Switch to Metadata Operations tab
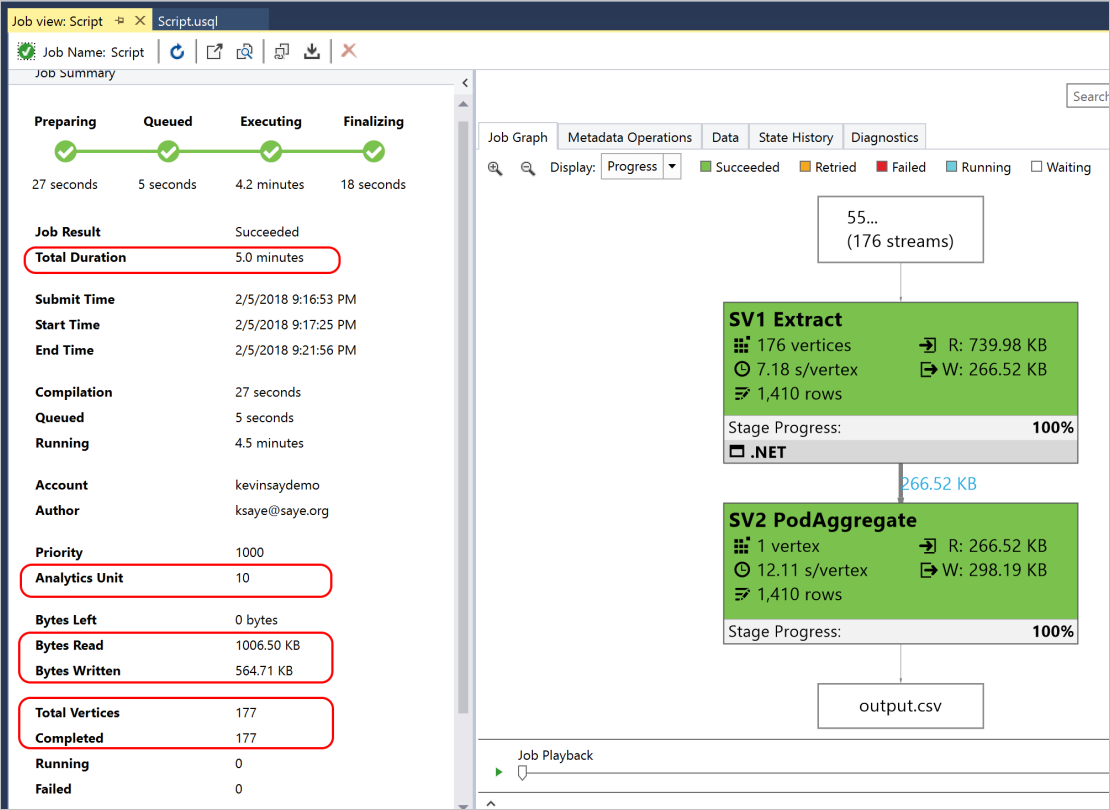Viewport: 1110px width, 810px height. (629, 137)
